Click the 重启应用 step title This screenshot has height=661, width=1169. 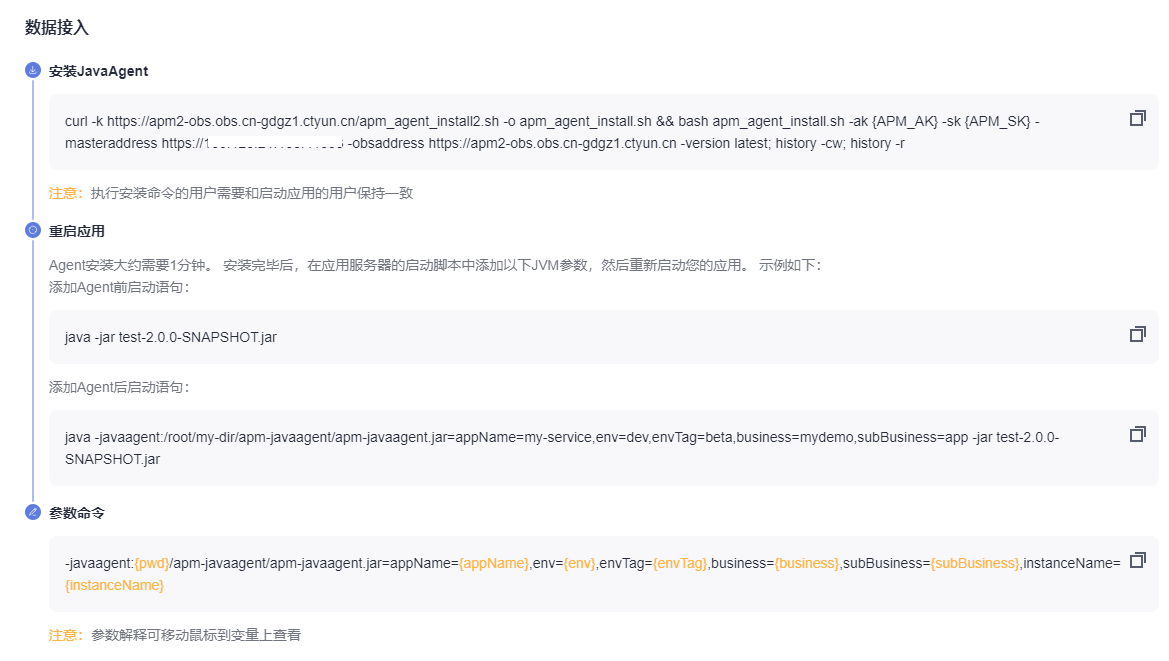(x=77, y=231)
